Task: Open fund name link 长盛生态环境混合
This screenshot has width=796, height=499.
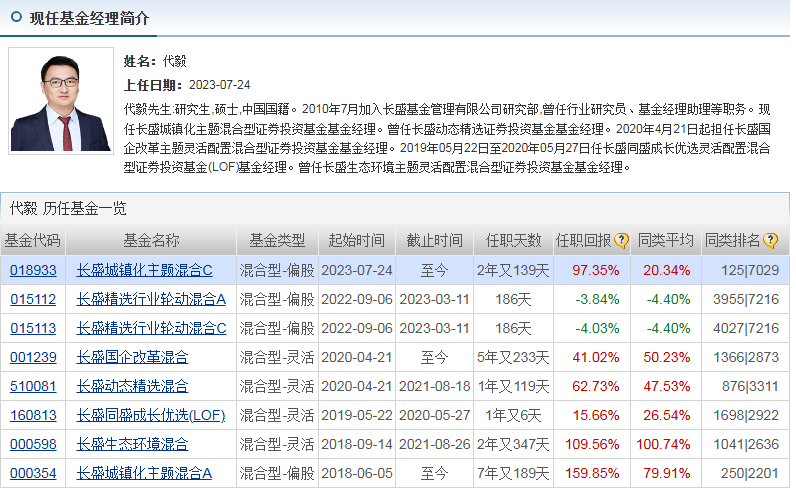Action: click(x=132, y=444)
